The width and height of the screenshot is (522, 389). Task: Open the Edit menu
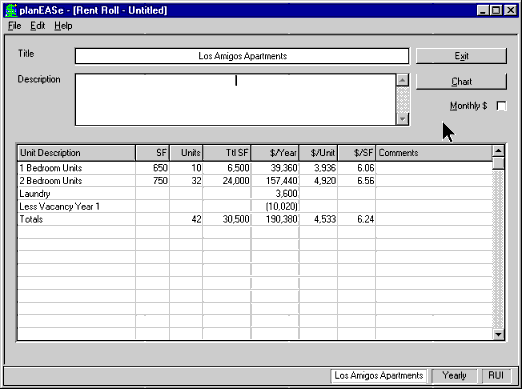(38, 26)
